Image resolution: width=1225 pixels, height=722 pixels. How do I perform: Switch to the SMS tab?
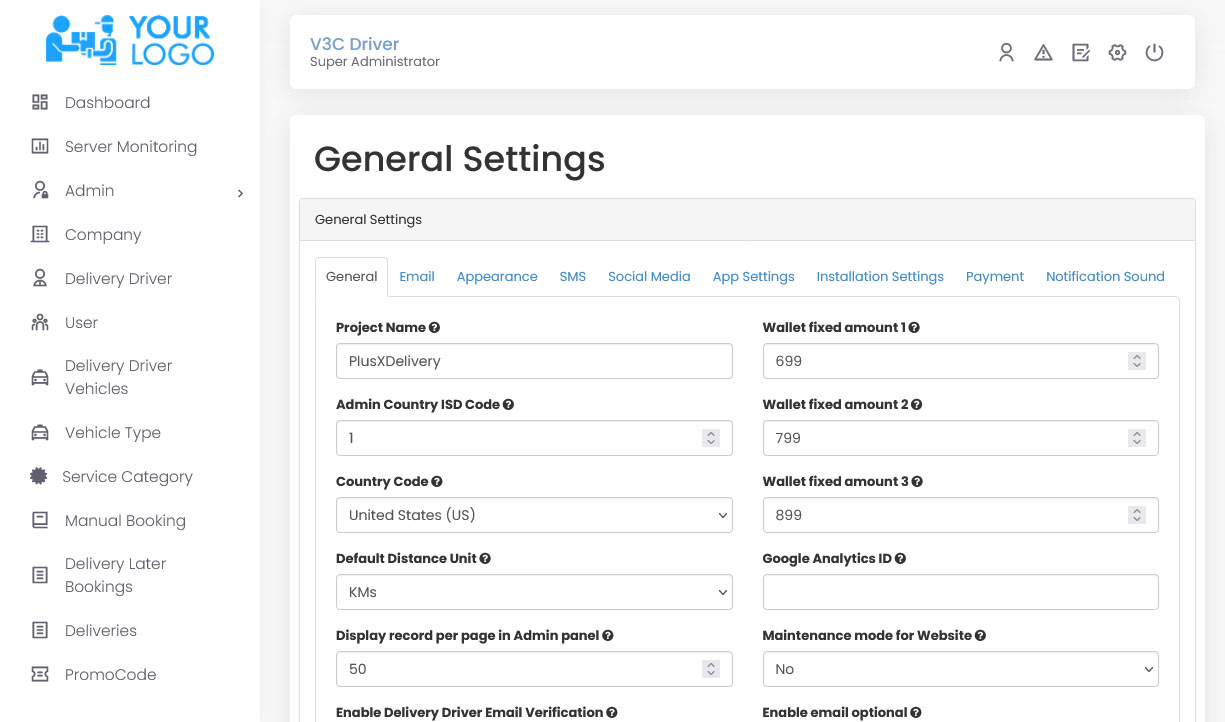(x=573, y=277)
